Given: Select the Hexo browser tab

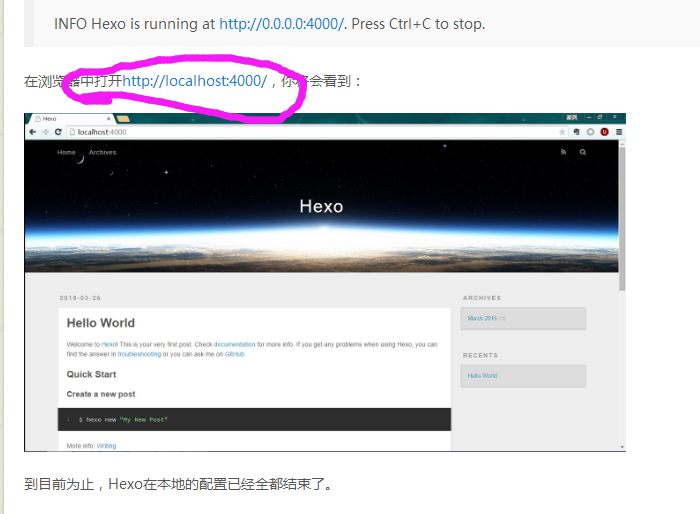Looking at the screenshot, I should pyautogui.click(x=71, y=119).
